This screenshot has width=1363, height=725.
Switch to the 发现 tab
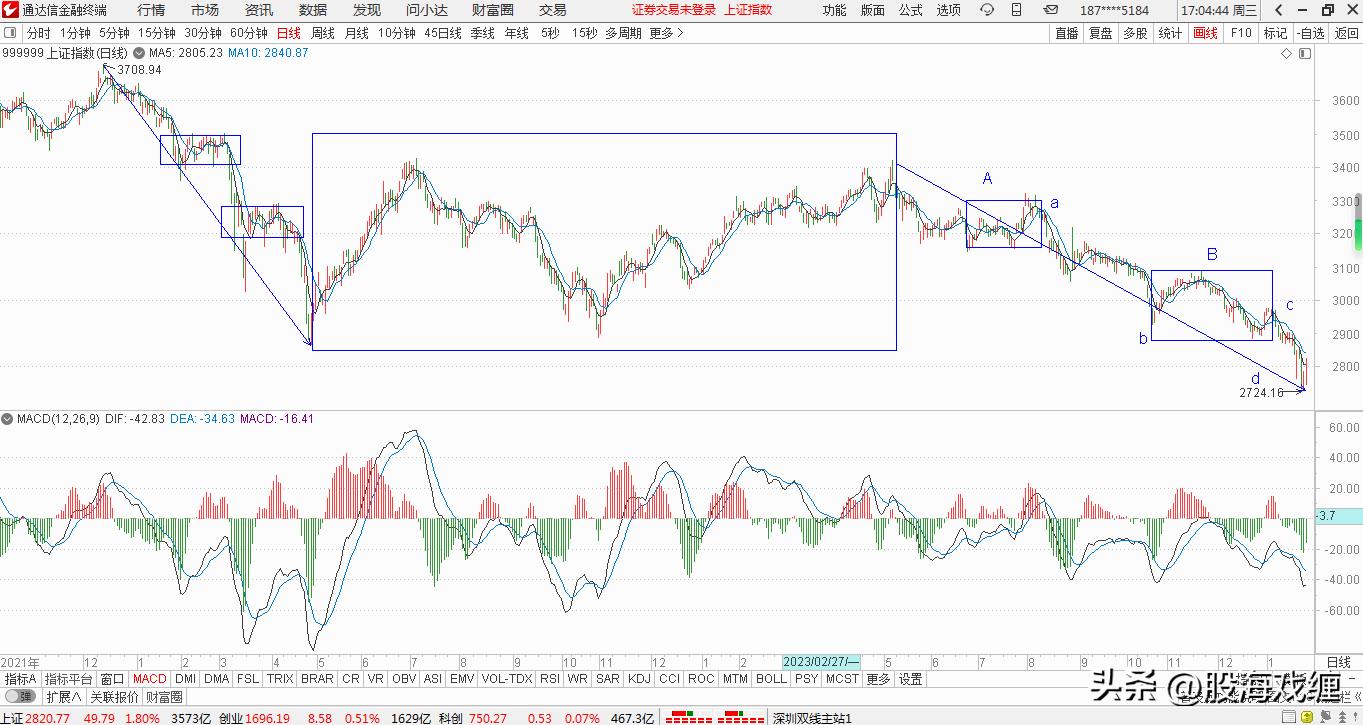point(367,10)
